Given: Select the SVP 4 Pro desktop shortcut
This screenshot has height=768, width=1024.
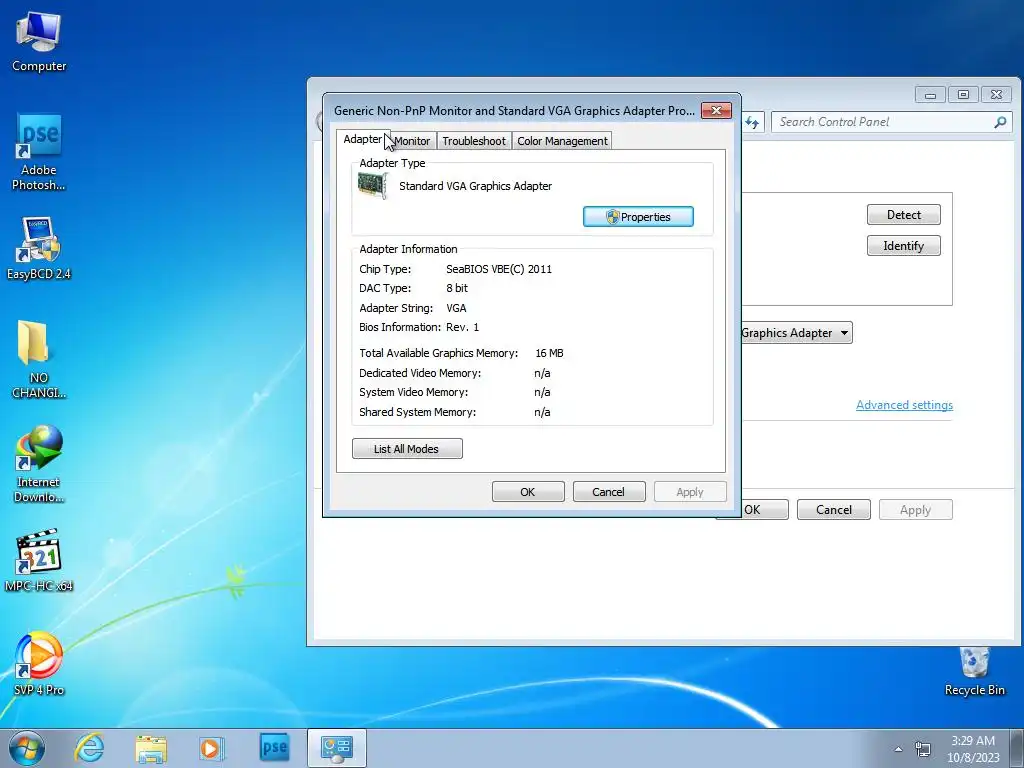Looking at the screenshot, I should coord(39,664).
